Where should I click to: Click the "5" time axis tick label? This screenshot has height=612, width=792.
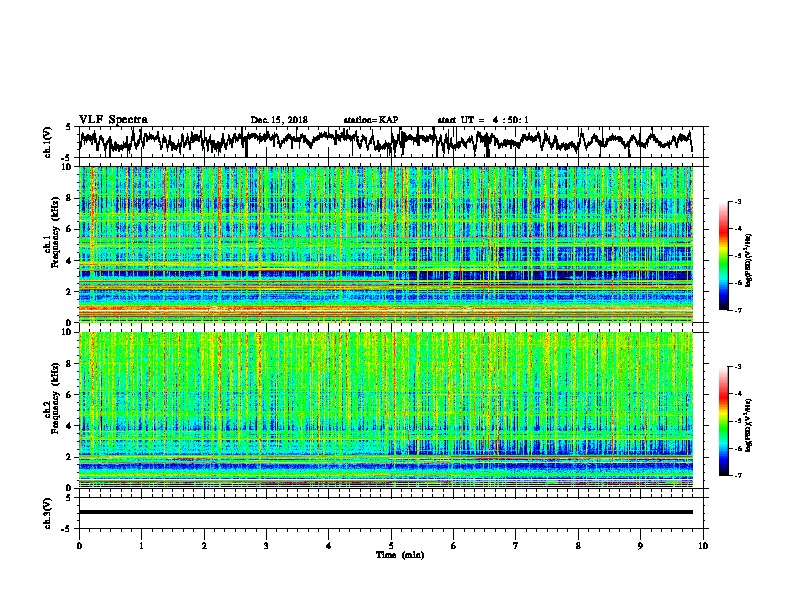[x=391, y=545]
